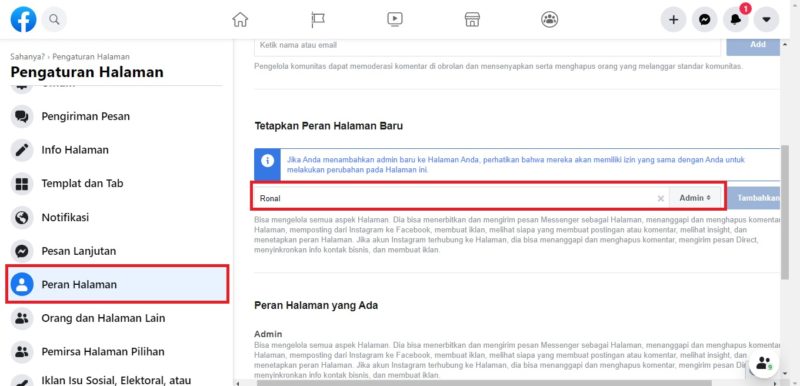
Task: Click the Peran Halaman person icon
Action: [22, 285]
